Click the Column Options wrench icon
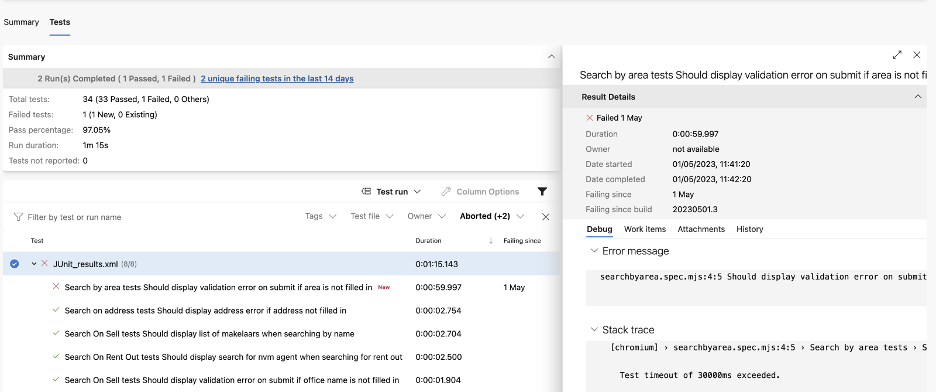 (446, 192)
